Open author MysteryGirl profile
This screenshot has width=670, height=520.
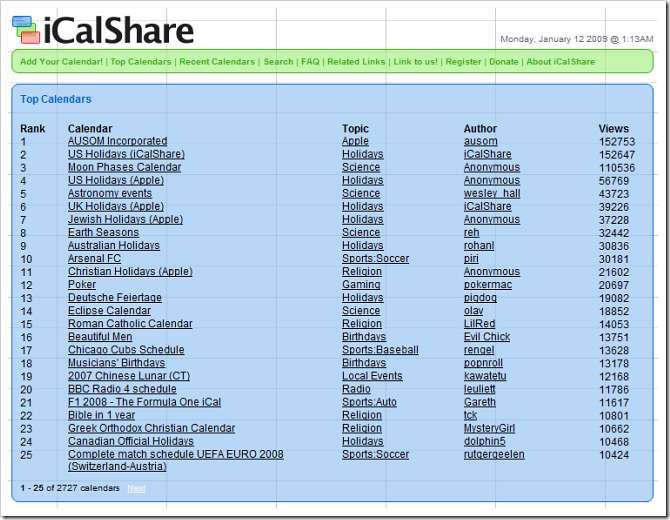[490, 428]
